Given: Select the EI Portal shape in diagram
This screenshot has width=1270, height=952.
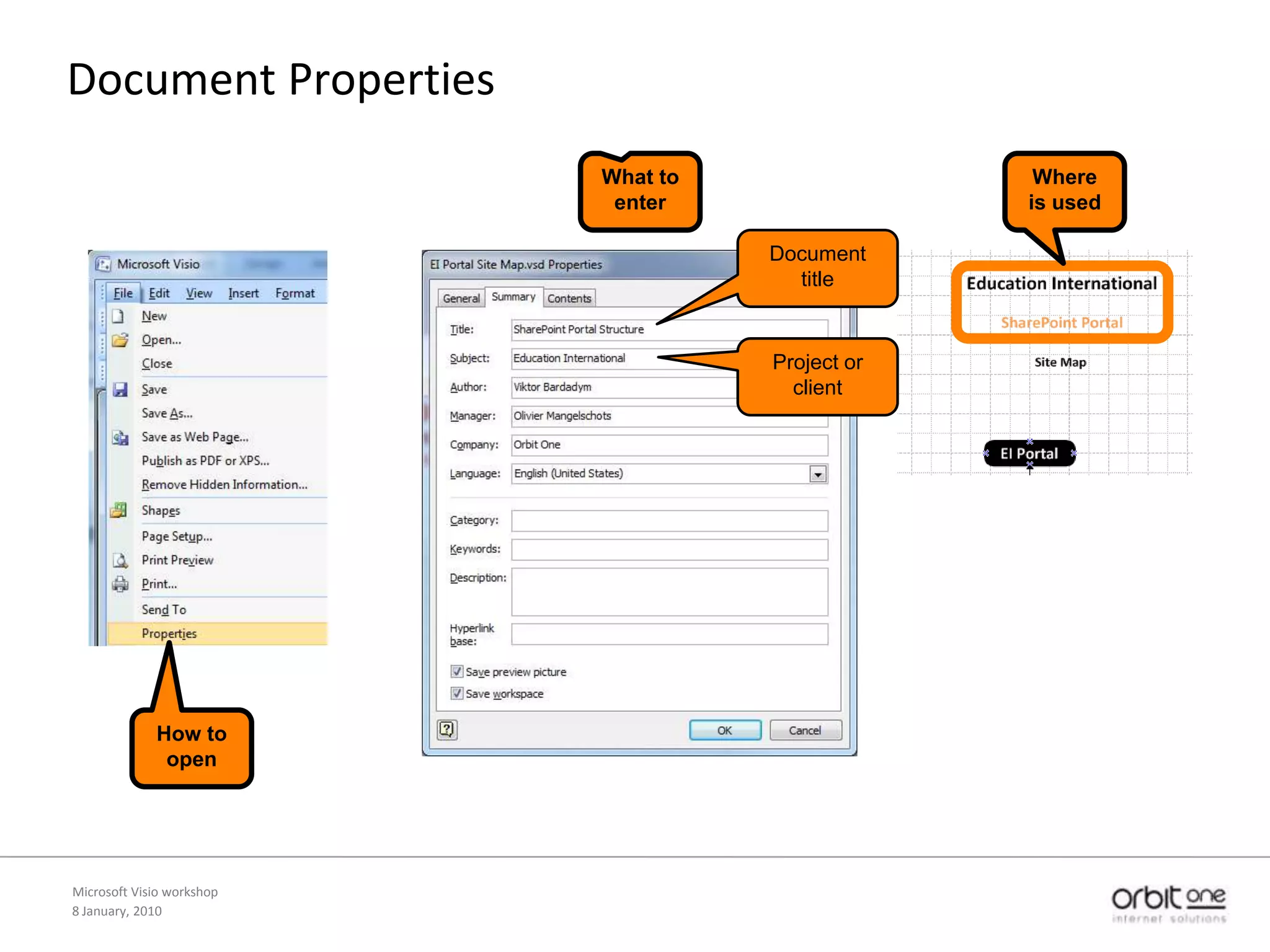Looking at the screenshot, I should coord(1029,454).
